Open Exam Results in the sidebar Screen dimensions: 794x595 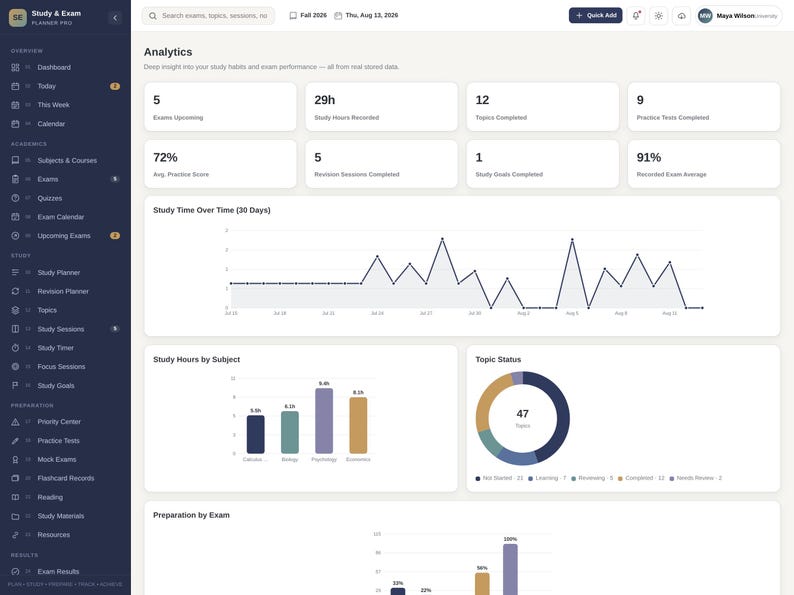[65, 572]
